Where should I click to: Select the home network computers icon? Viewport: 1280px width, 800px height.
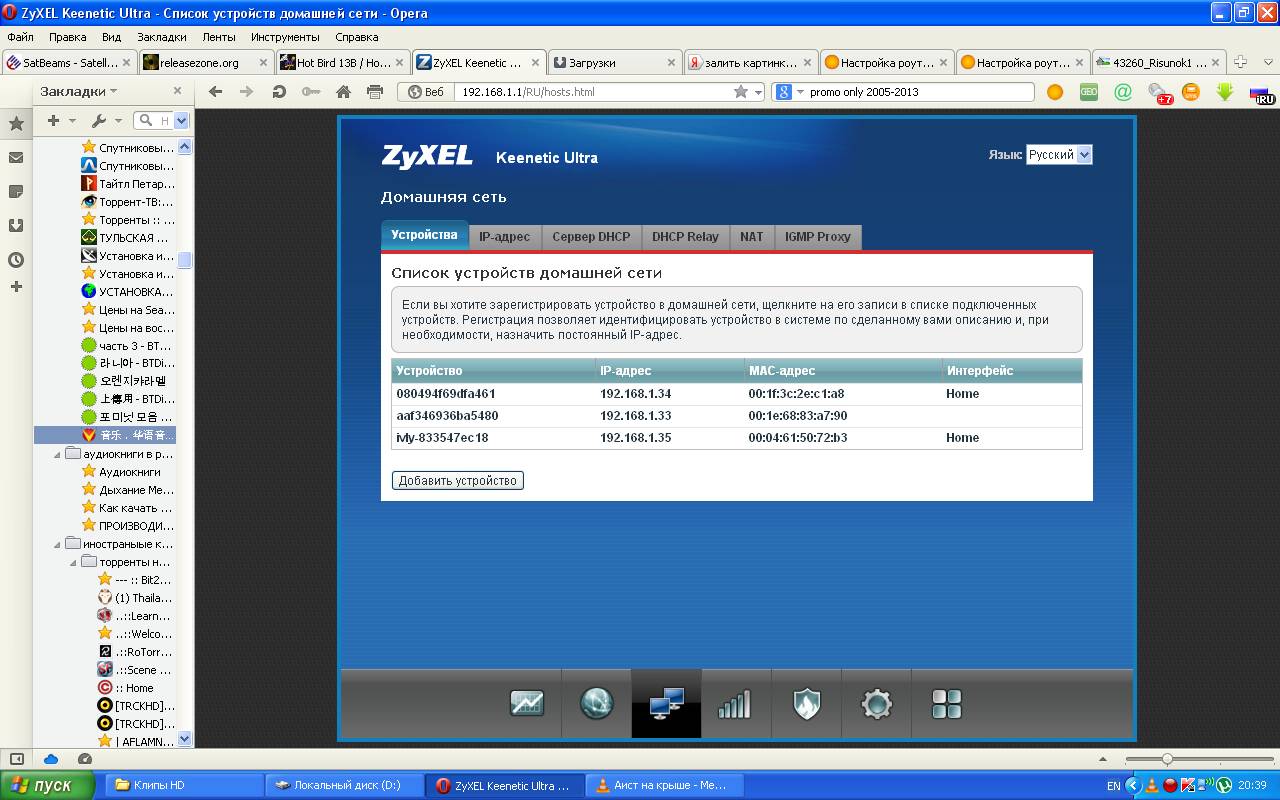(667, 703)
